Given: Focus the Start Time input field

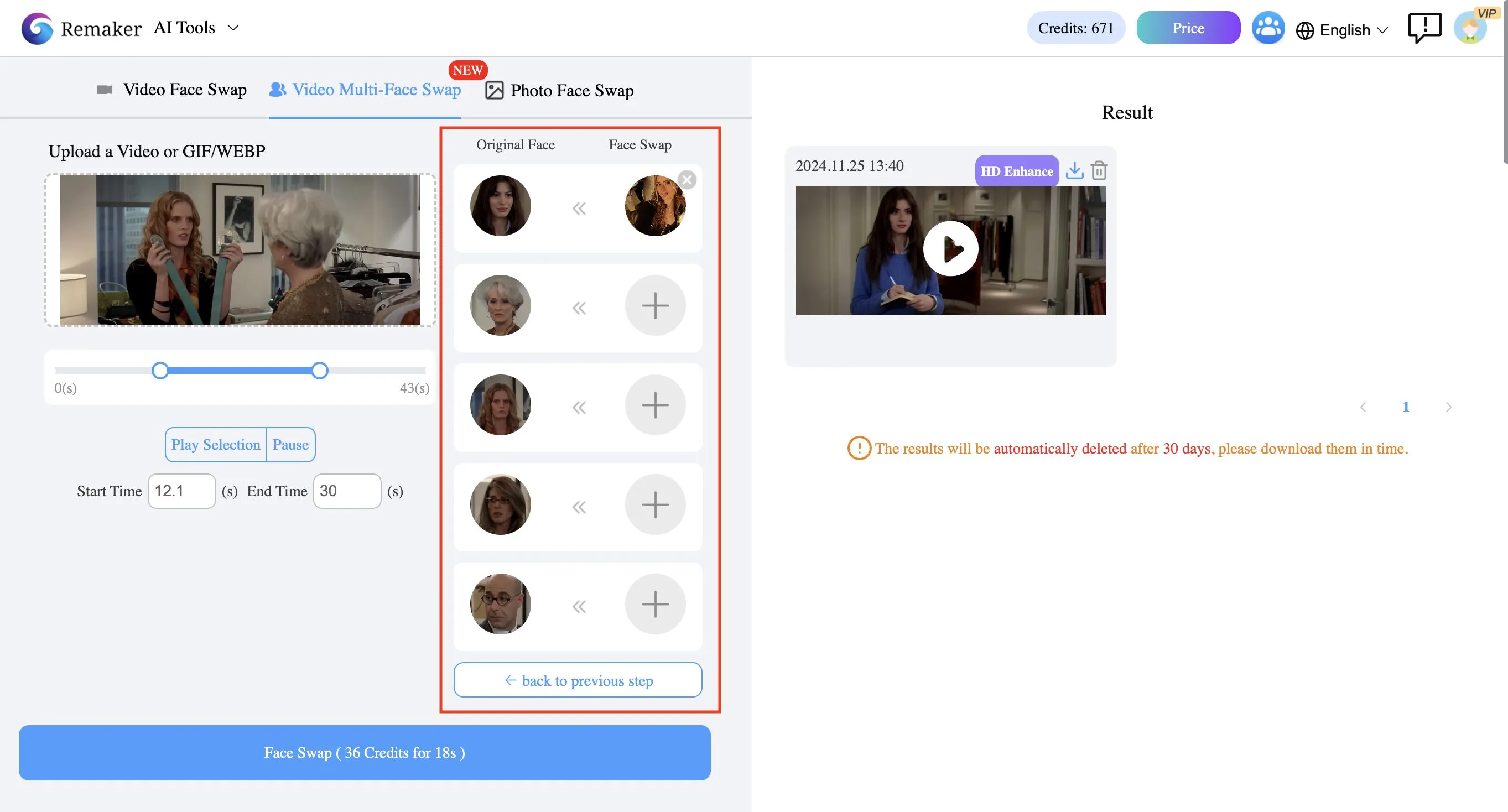Looking at the screenshot, I should coord(181,491).
